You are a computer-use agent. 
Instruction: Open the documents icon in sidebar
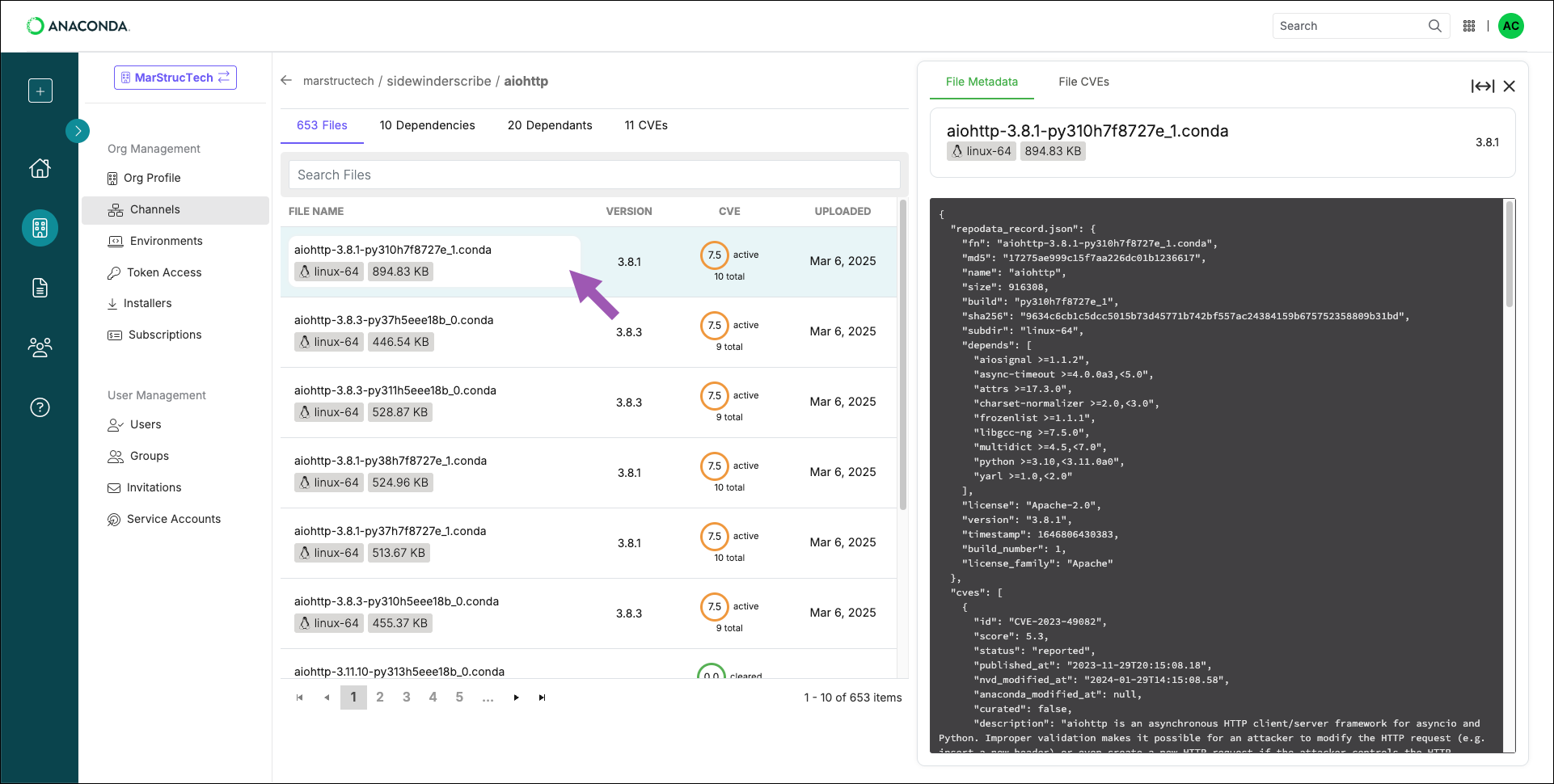[x=40, y=288]
